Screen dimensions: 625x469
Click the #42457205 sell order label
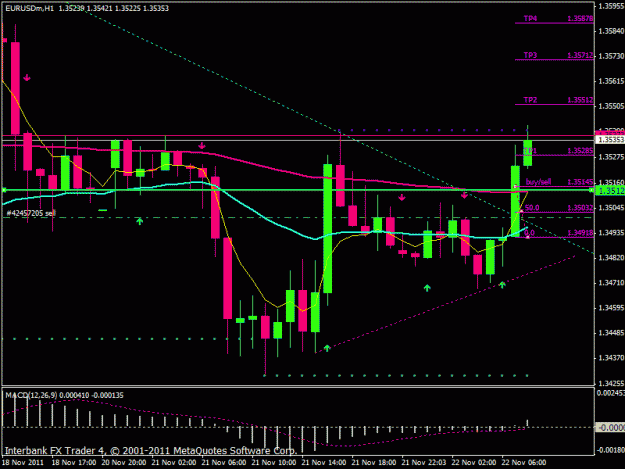(31, 213)
